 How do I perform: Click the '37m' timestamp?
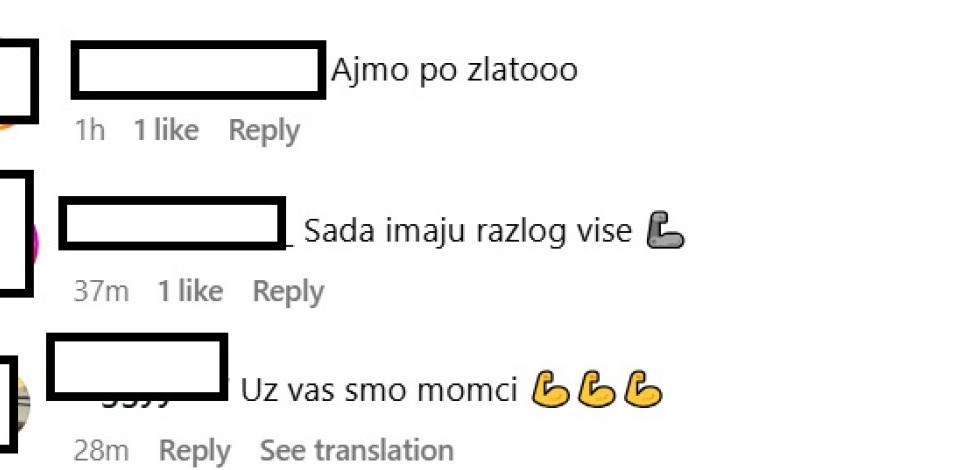click(x=101, y=291)
